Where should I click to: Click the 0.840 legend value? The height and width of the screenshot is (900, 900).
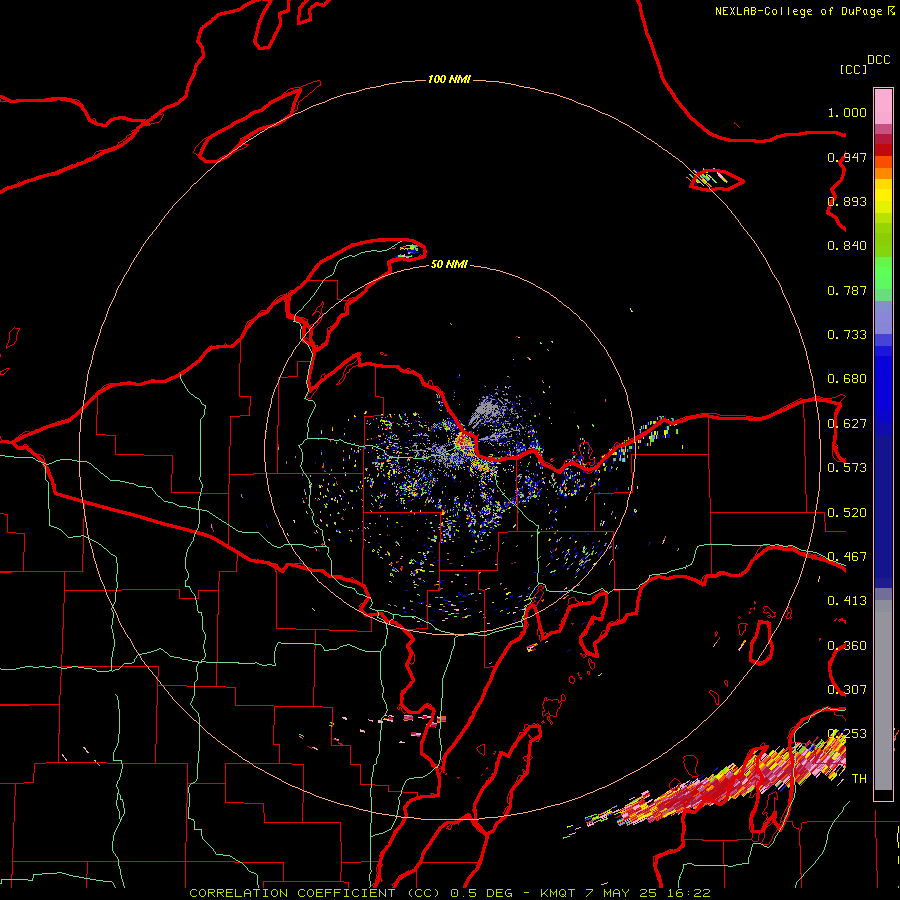tap(847, 246)
